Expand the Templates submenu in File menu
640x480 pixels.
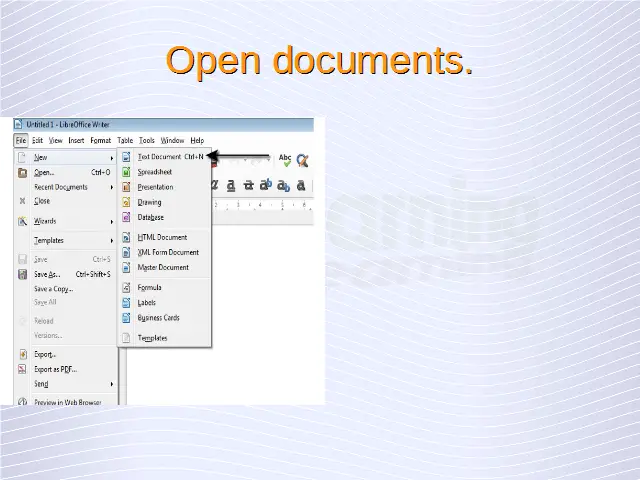[x=49, y=241]
